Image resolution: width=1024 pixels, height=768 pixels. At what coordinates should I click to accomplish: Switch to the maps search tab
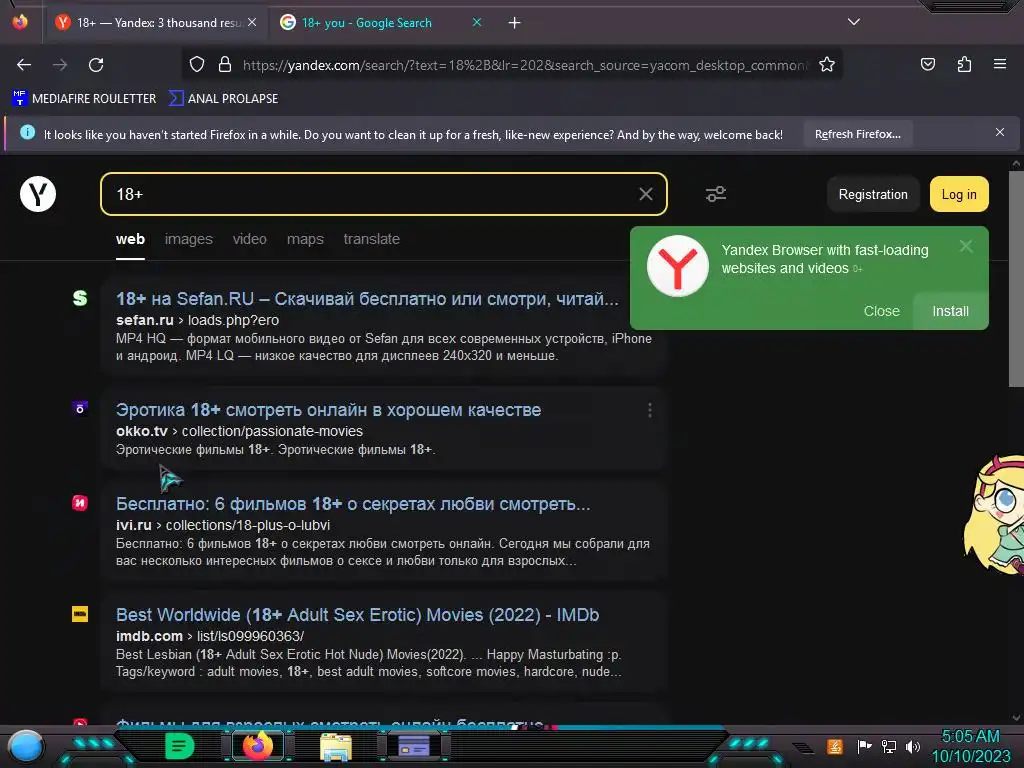(305, 239)
